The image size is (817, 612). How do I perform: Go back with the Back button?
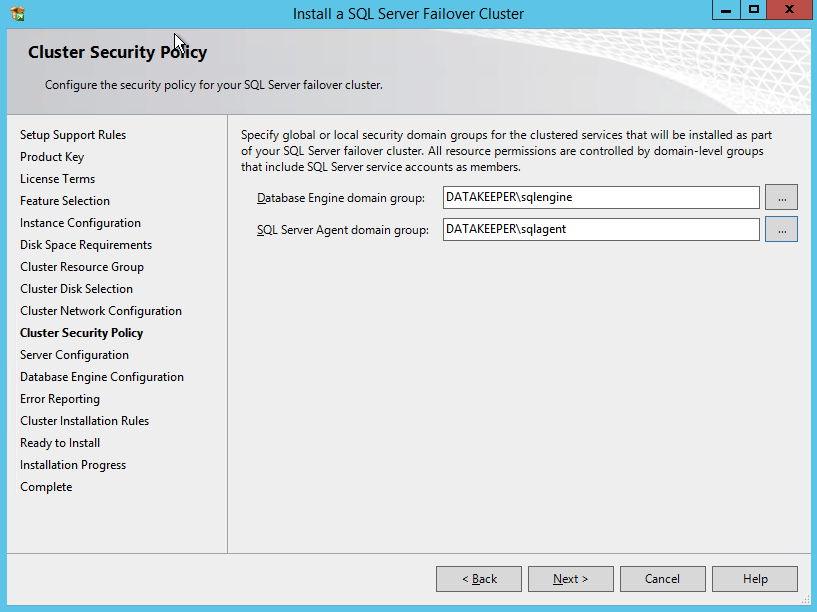click(479, 579)
